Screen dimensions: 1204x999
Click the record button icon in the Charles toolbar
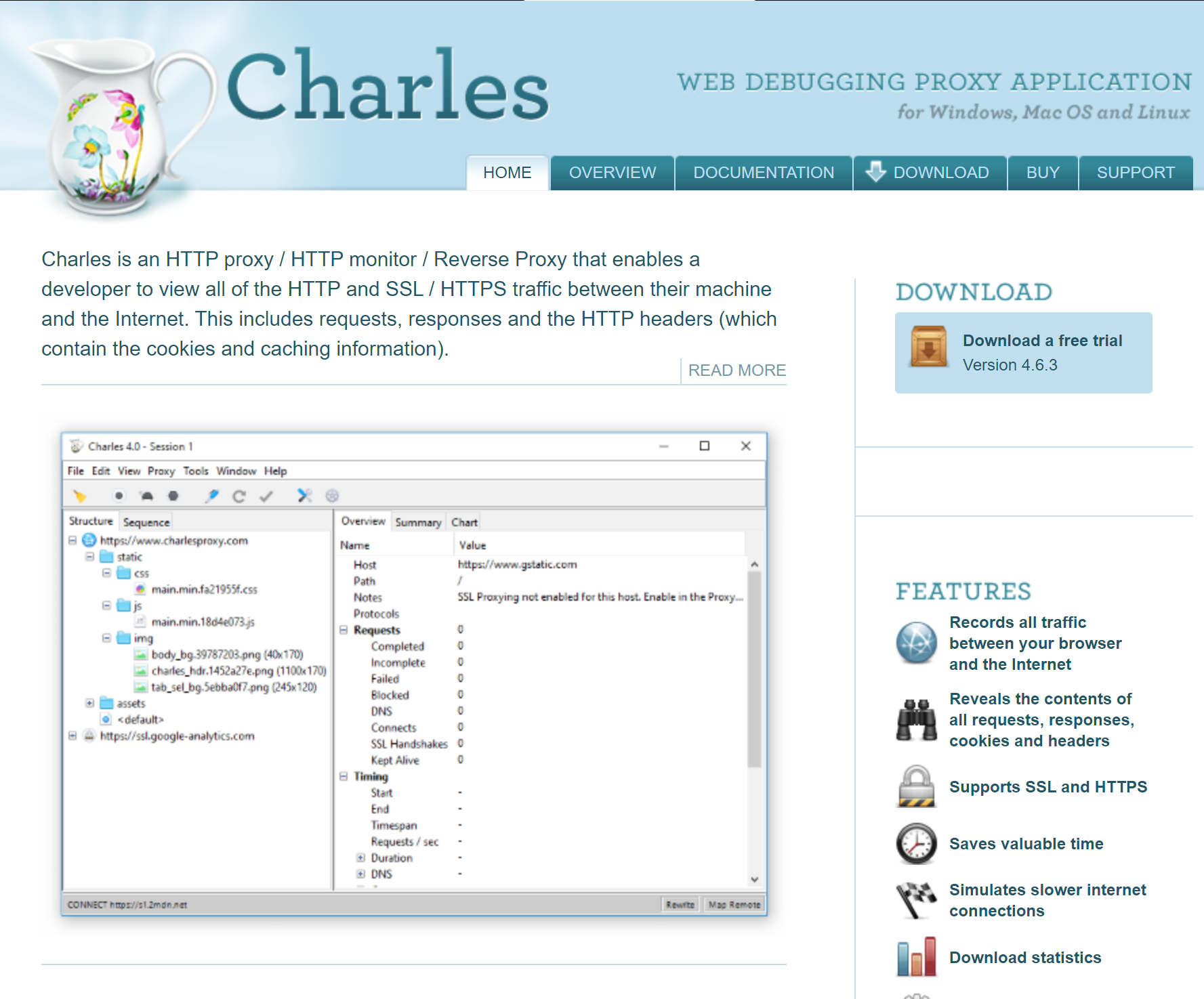point(119,496)
